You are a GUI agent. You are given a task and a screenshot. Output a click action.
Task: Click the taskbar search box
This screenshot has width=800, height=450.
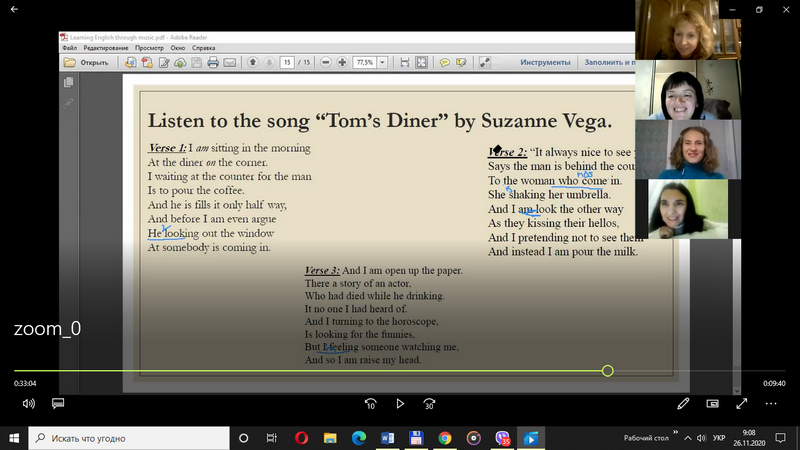pyautogui.click(x=129, y=438)
